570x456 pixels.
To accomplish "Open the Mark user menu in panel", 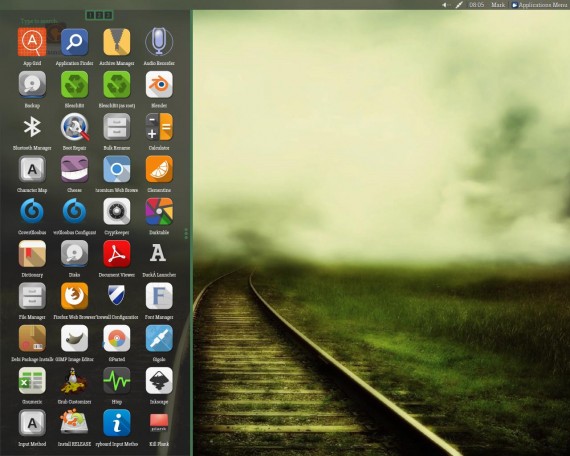I will click(x=498, y=5).
